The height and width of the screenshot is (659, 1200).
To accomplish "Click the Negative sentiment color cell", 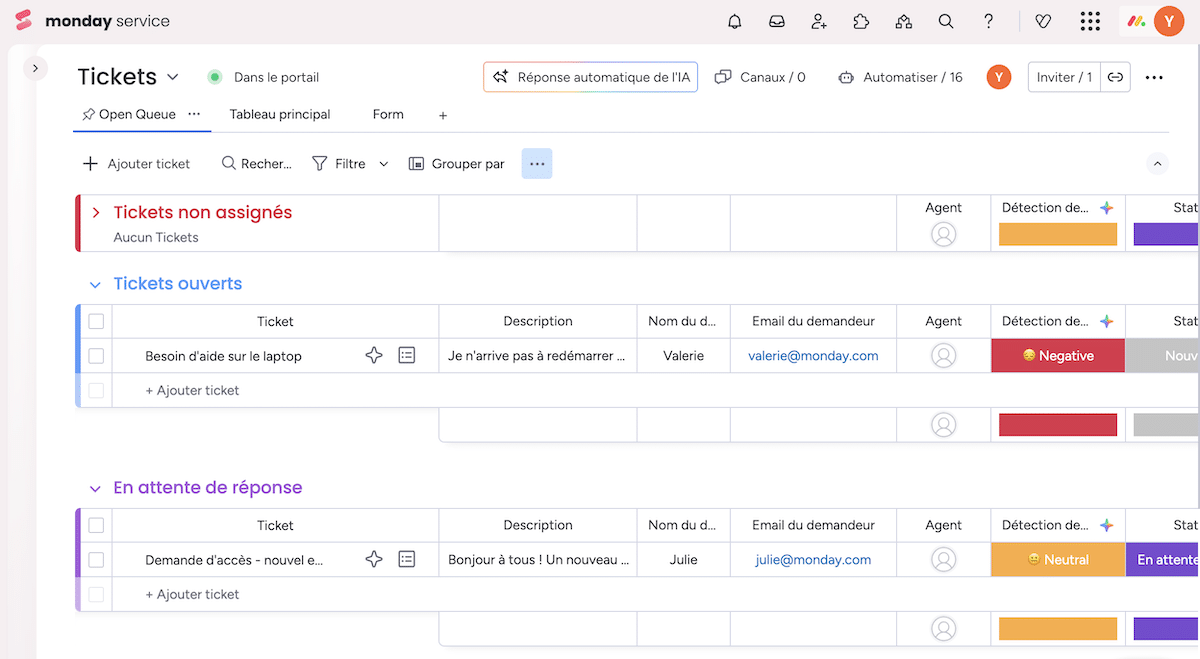I will coord(1057,355).
